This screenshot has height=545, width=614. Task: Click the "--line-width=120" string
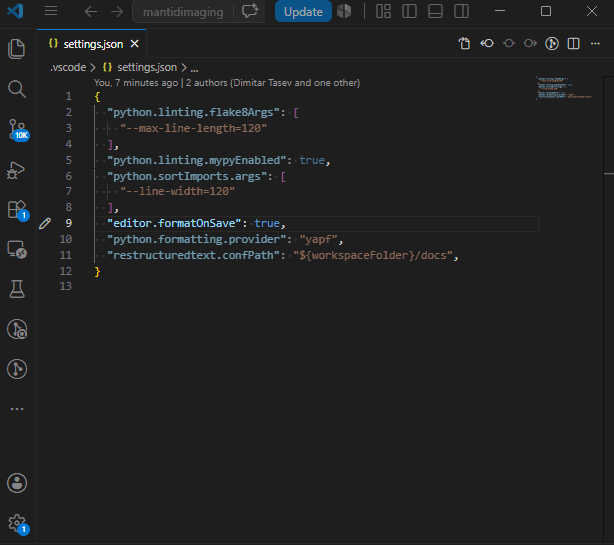177,191
